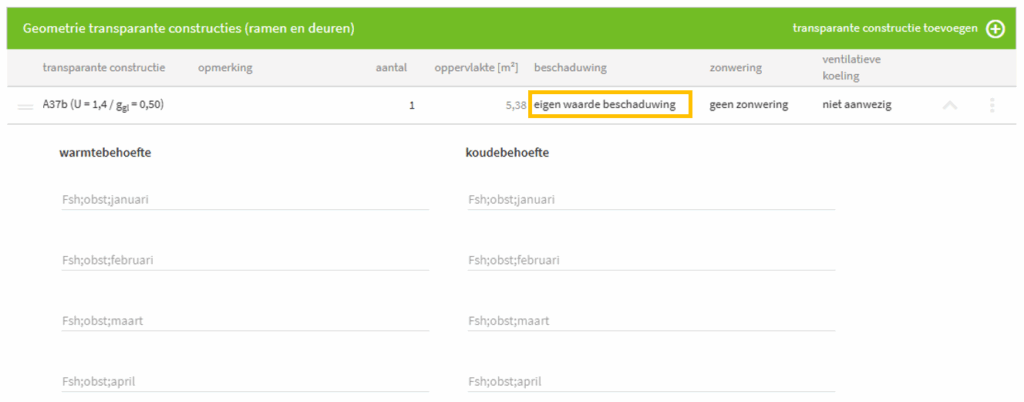
Task: Focus koudebehoefte Fsh;obst;maart input
Action: [x=651, y=320]
